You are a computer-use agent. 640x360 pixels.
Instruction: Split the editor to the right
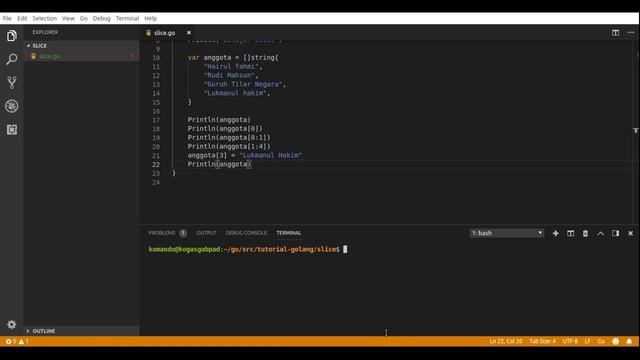tap(615, 33)
